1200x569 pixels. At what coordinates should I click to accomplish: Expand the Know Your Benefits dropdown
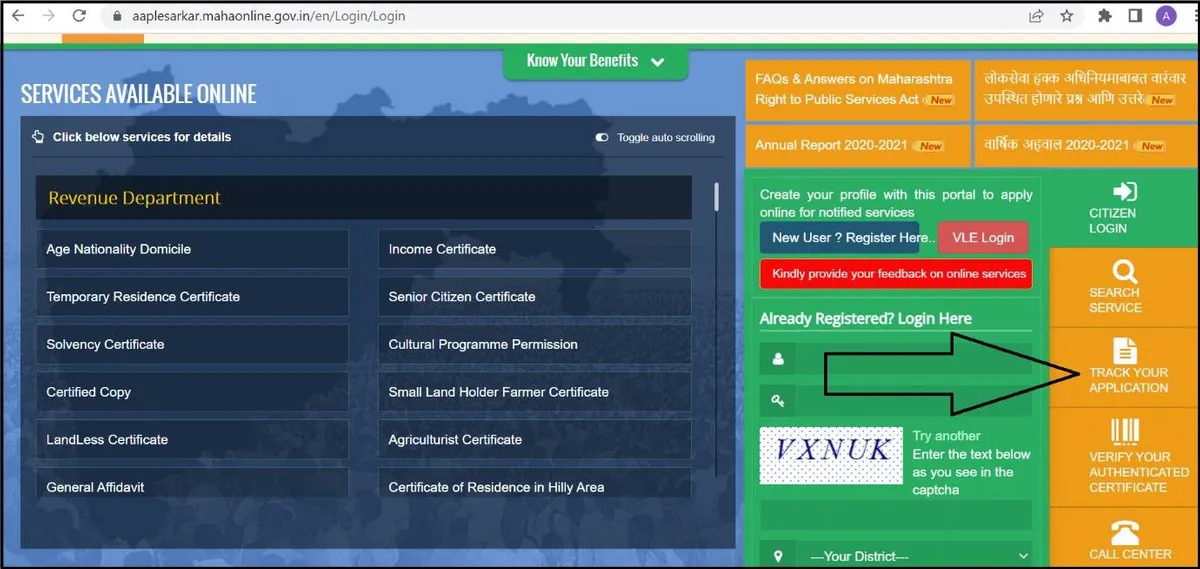tap(596, 61)
